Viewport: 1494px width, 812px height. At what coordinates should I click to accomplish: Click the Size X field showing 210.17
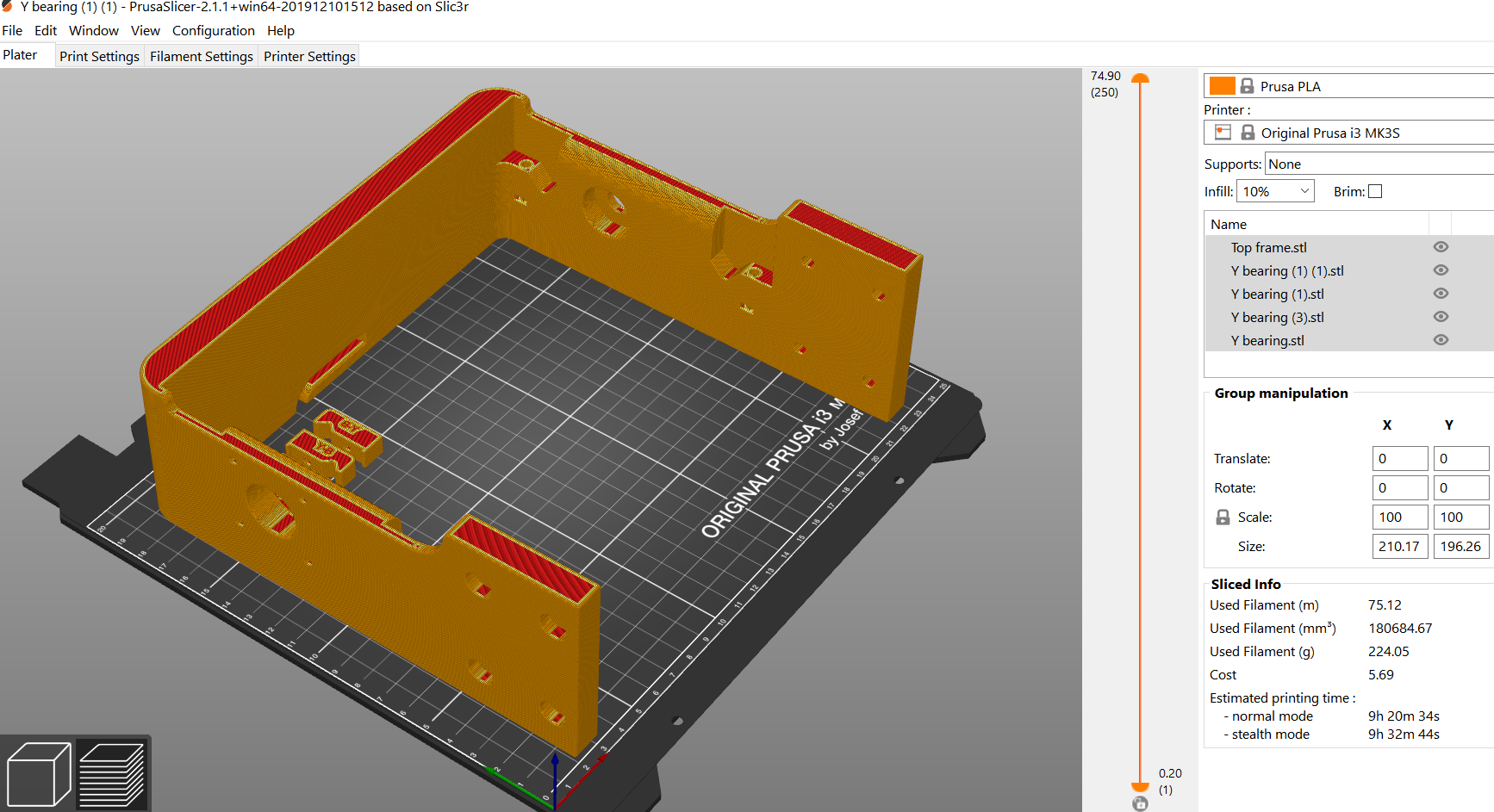coord(1400,547)
